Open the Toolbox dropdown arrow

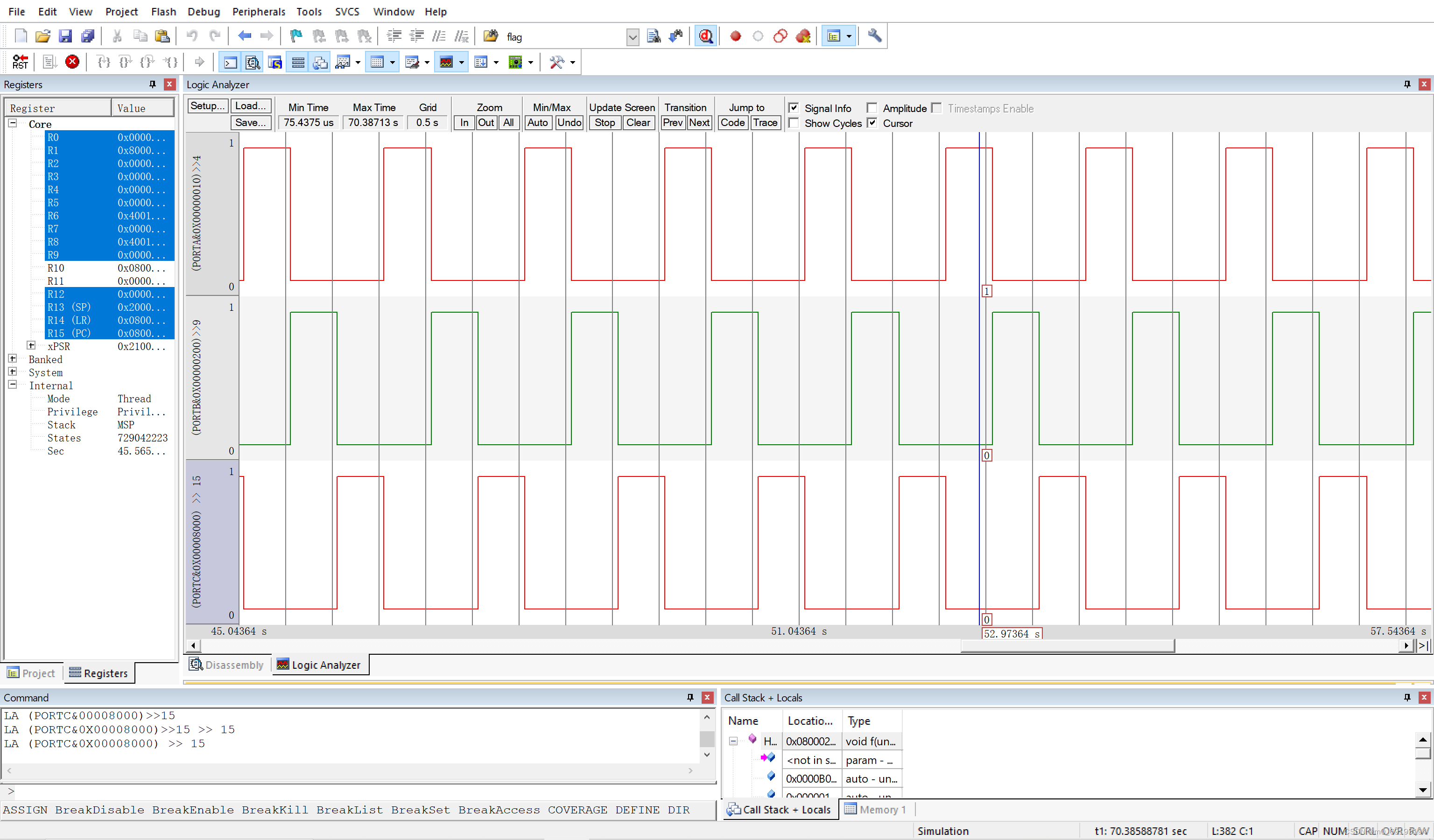tap(572, 62)
